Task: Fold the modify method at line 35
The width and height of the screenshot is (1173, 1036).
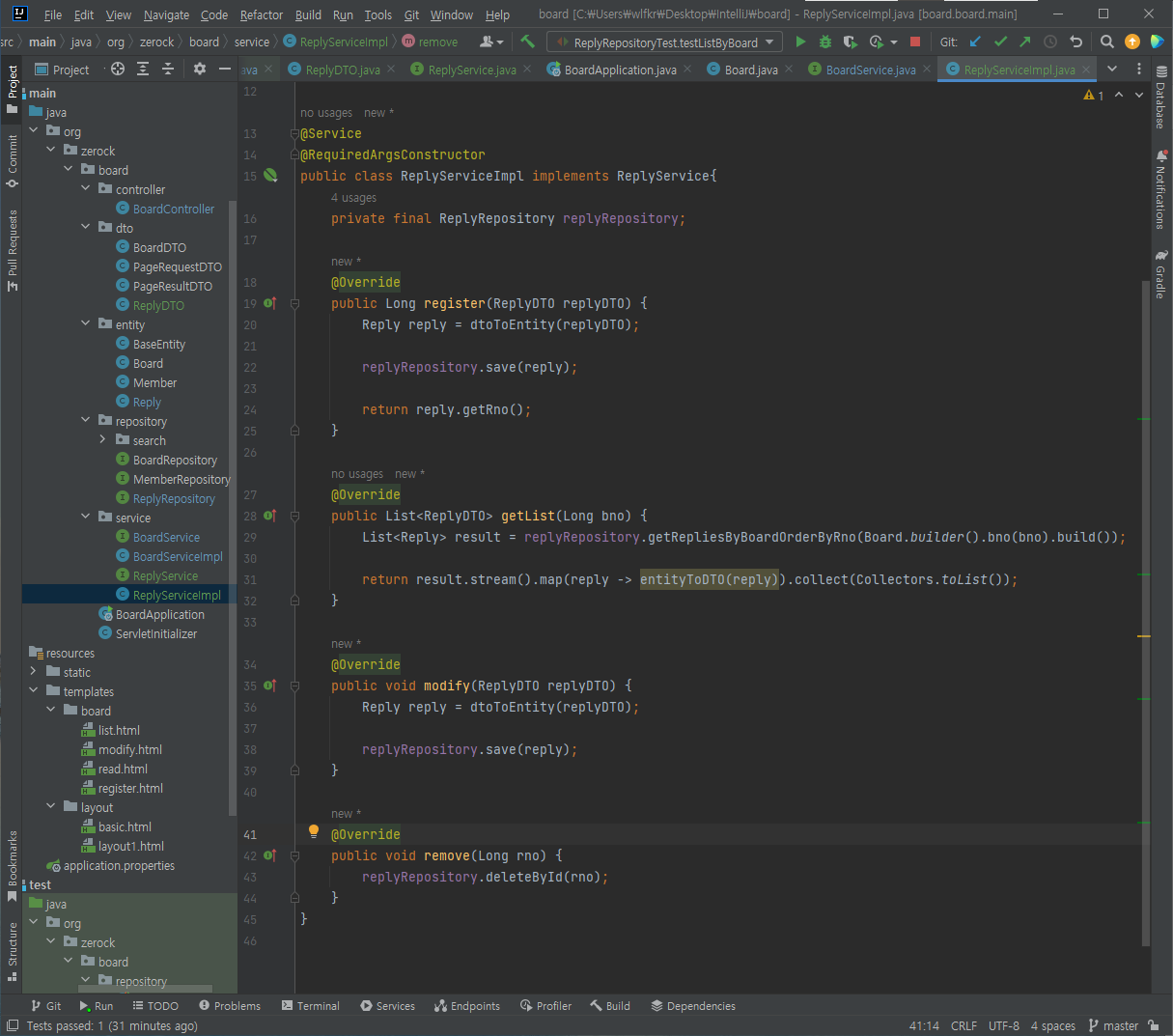Action: click(x=294, y=686)
